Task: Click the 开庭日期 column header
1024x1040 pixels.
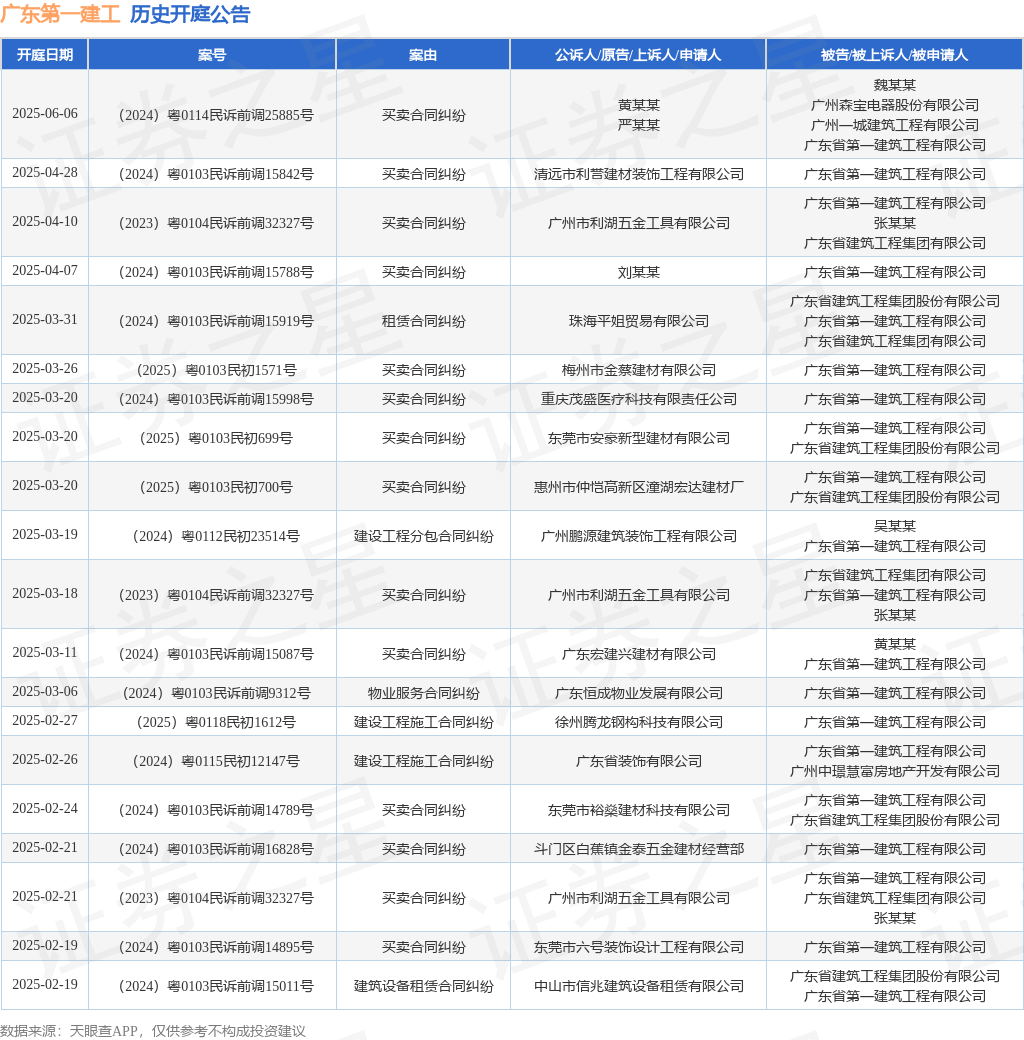Action: pos(44,54)
